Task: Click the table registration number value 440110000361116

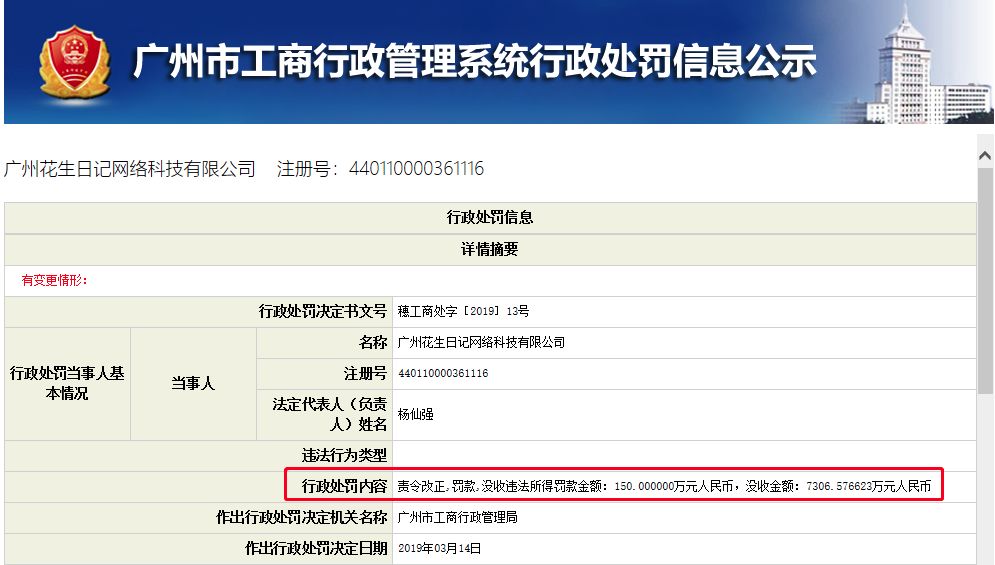Action: pos(443,373)
